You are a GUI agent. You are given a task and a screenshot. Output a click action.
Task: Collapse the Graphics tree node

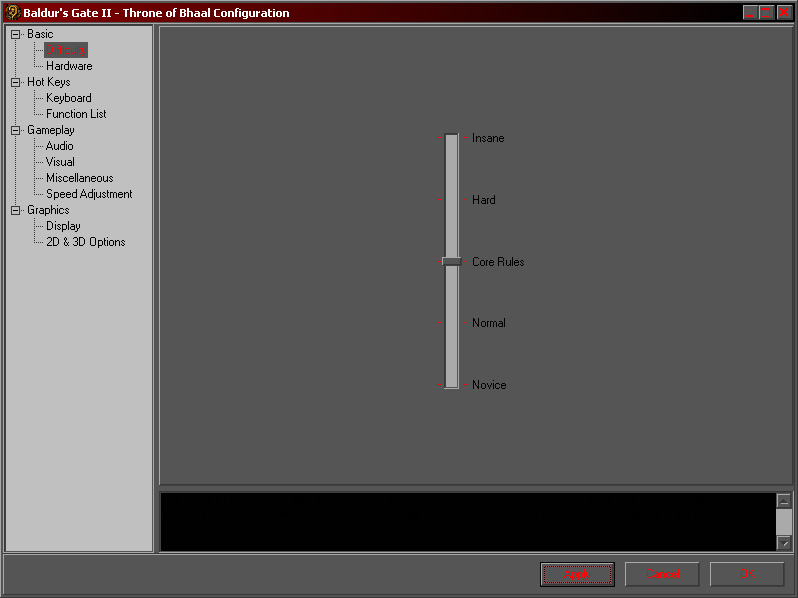[x=16, y=210]
